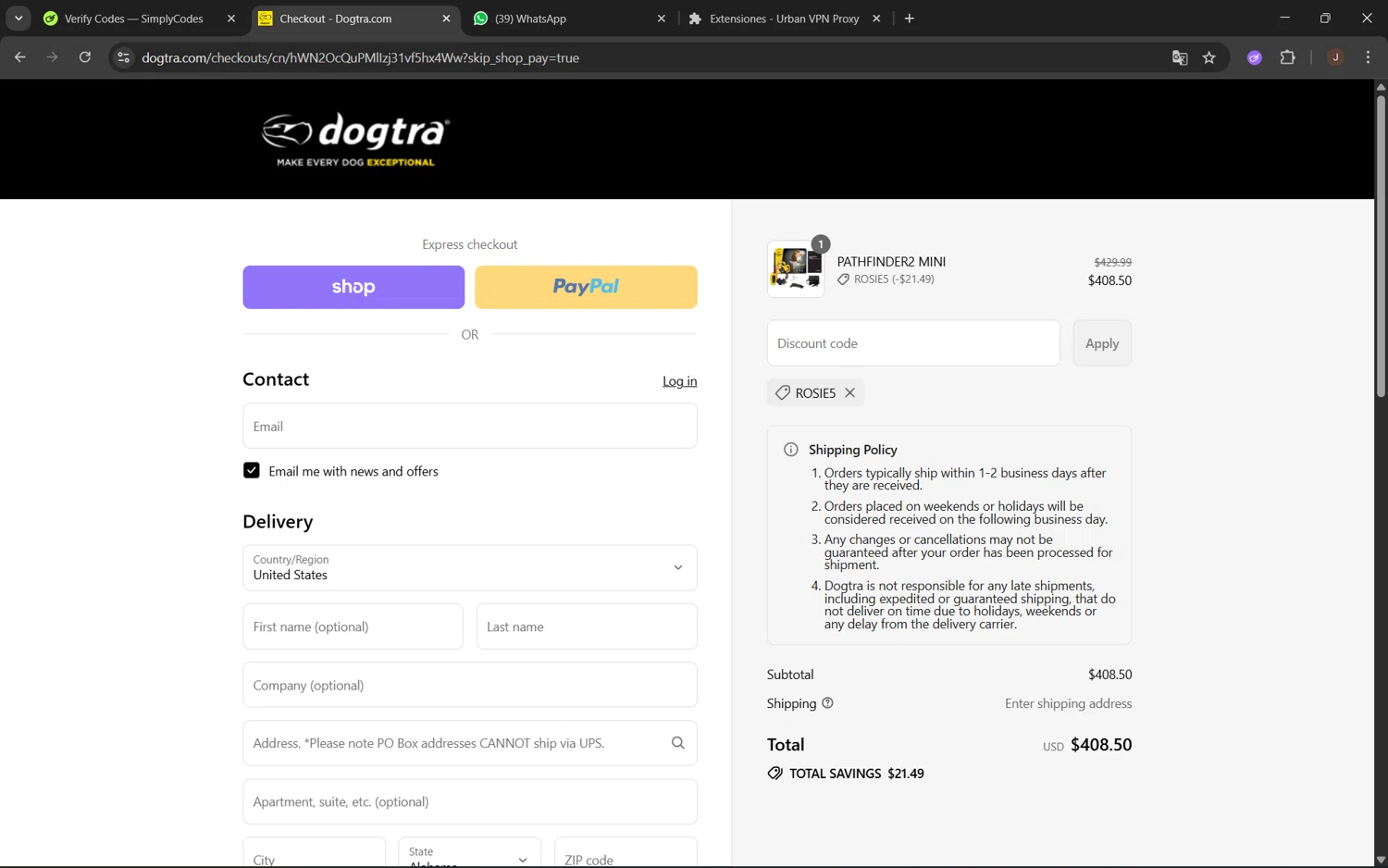
Task: Click the Dogtra logo
Action: pyautogui.click(x=355, y=140)
